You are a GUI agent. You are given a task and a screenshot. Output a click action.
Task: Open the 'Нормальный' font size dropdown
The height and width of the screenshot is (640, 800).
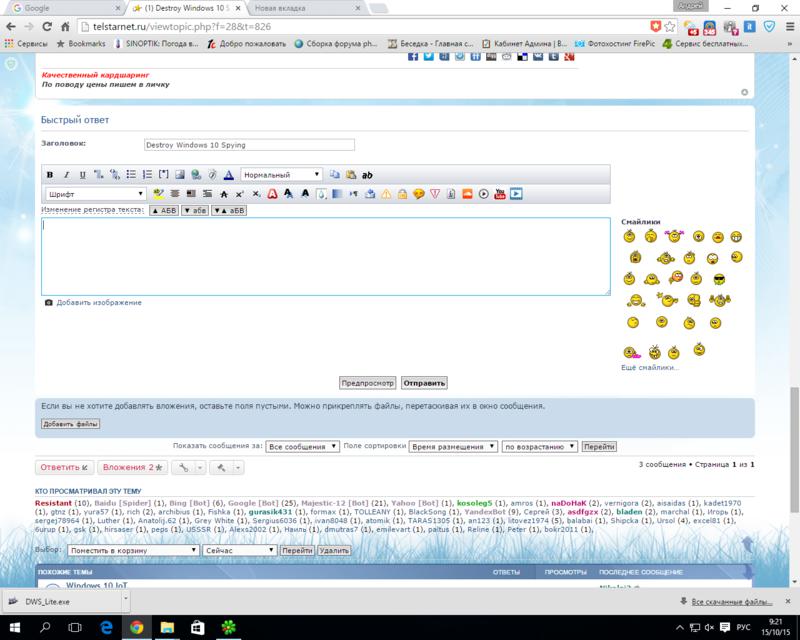pyautogui.click(x=282, y=174)
